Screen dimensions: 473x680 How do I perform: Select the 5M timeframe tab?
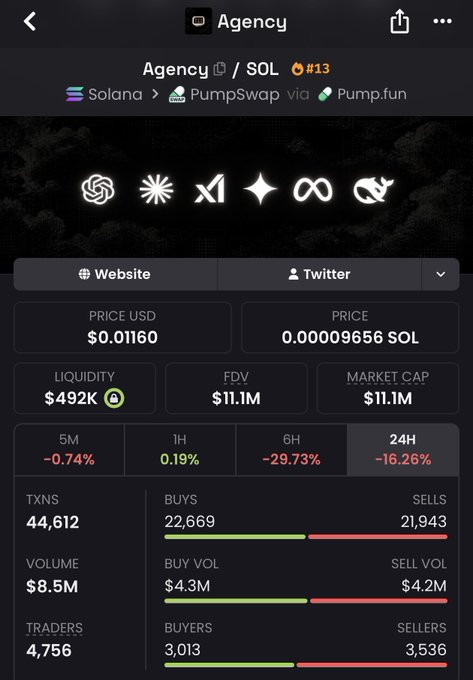(x=69, y=449)
